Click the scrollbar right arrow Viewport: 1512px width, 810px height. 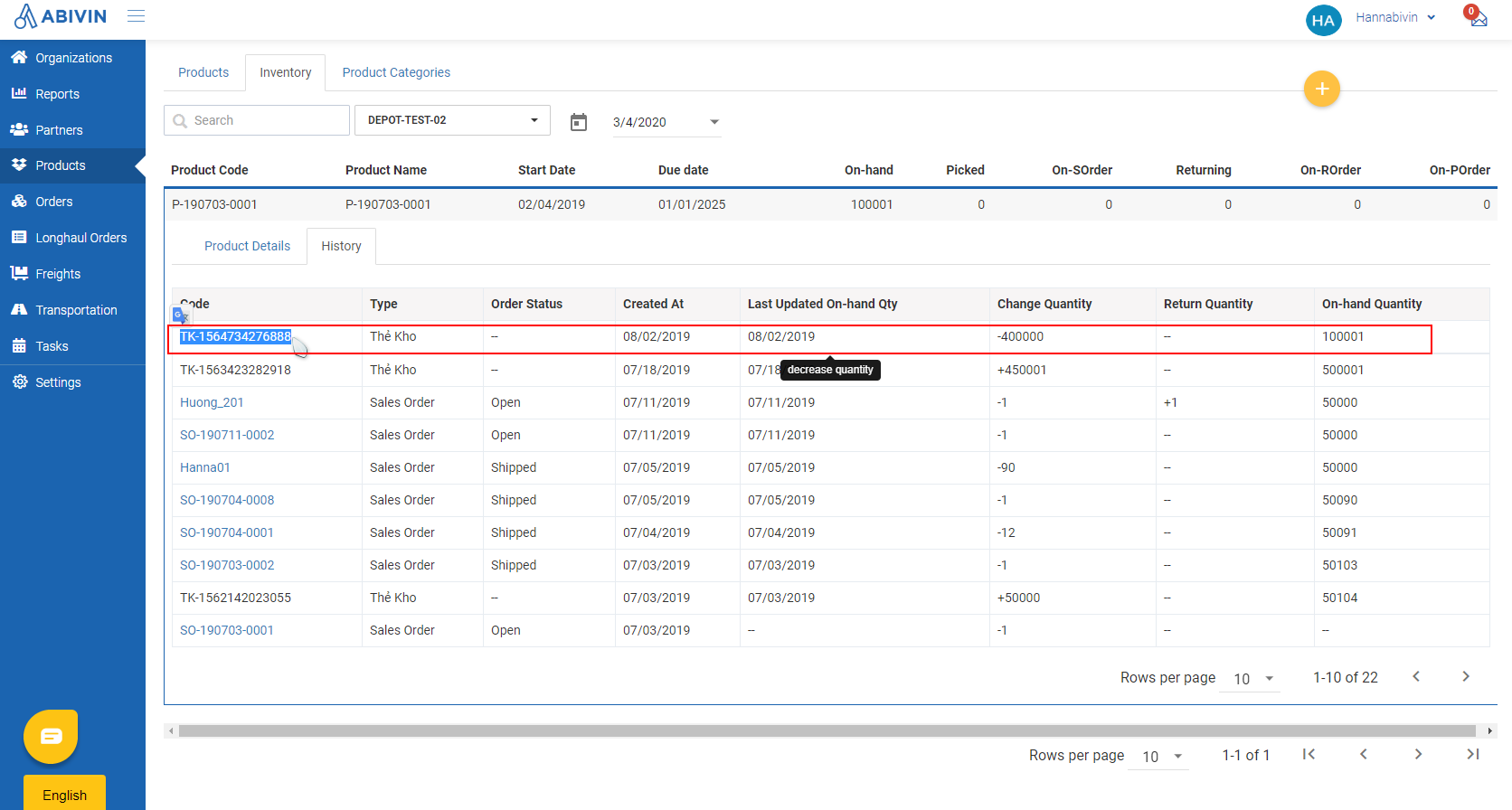1489,730
